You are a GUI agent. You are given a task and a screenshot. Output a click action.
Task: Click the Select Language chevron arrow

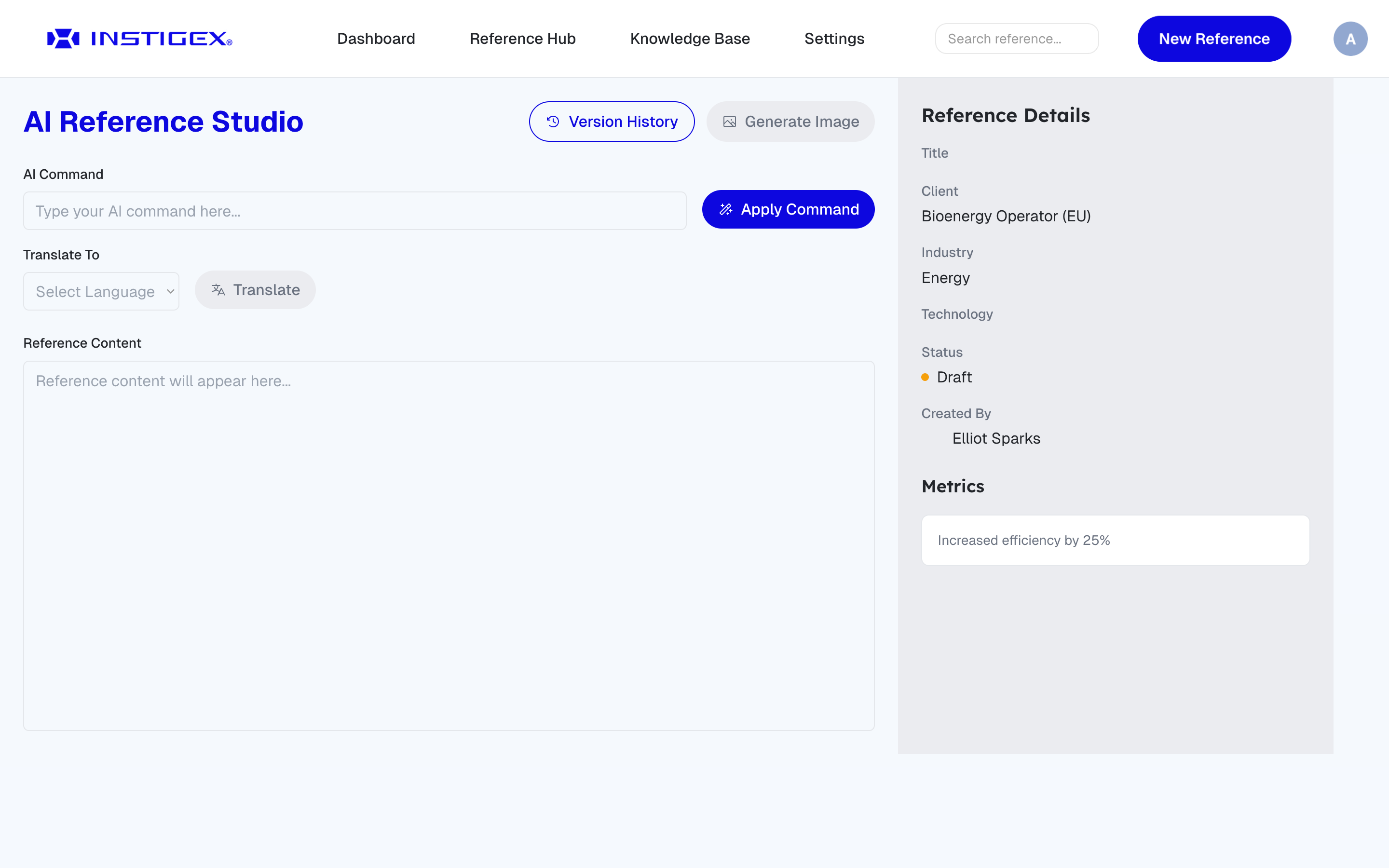[170, 292]
